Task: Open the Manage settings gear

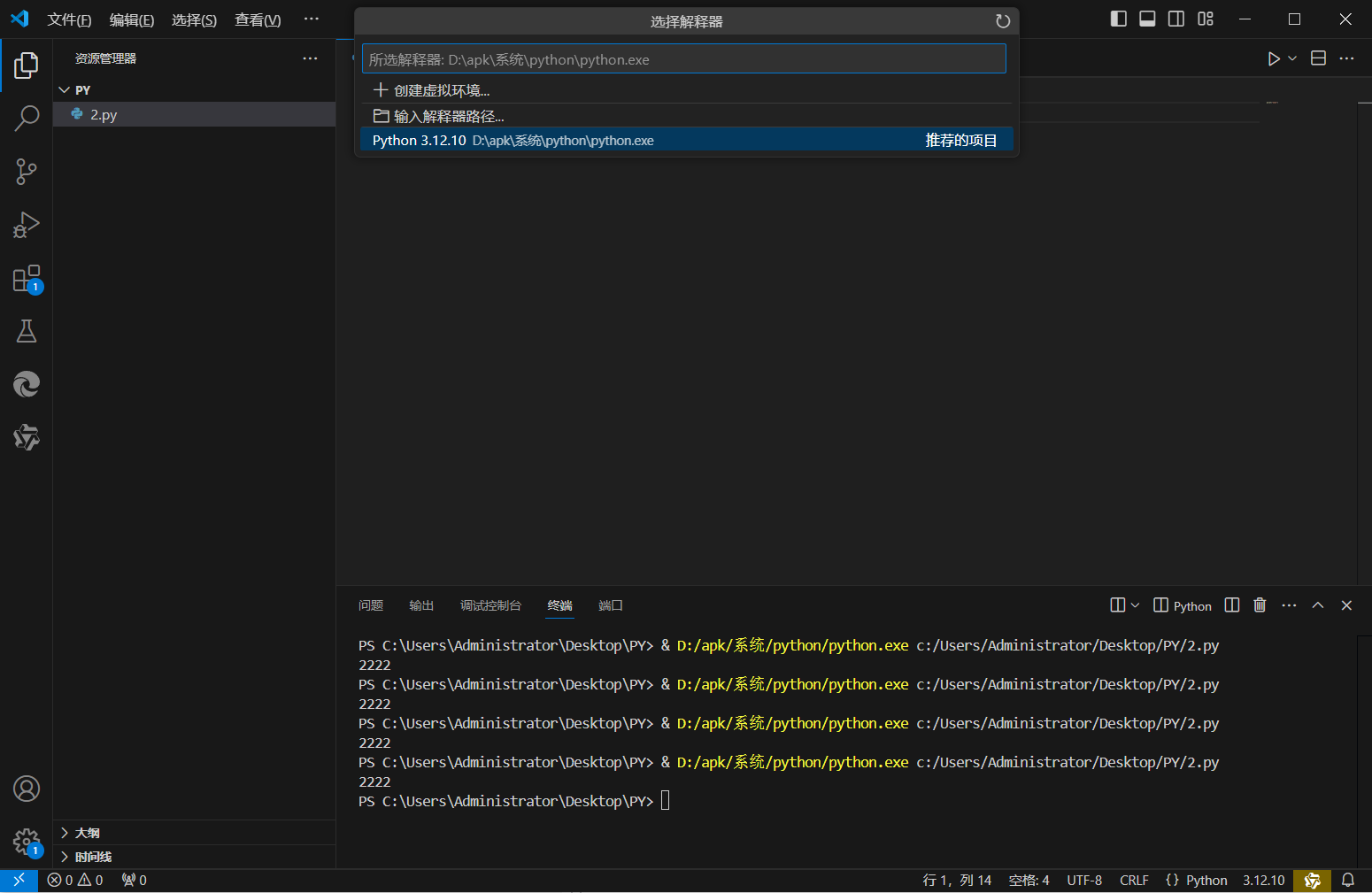Action: coord(27,842)
